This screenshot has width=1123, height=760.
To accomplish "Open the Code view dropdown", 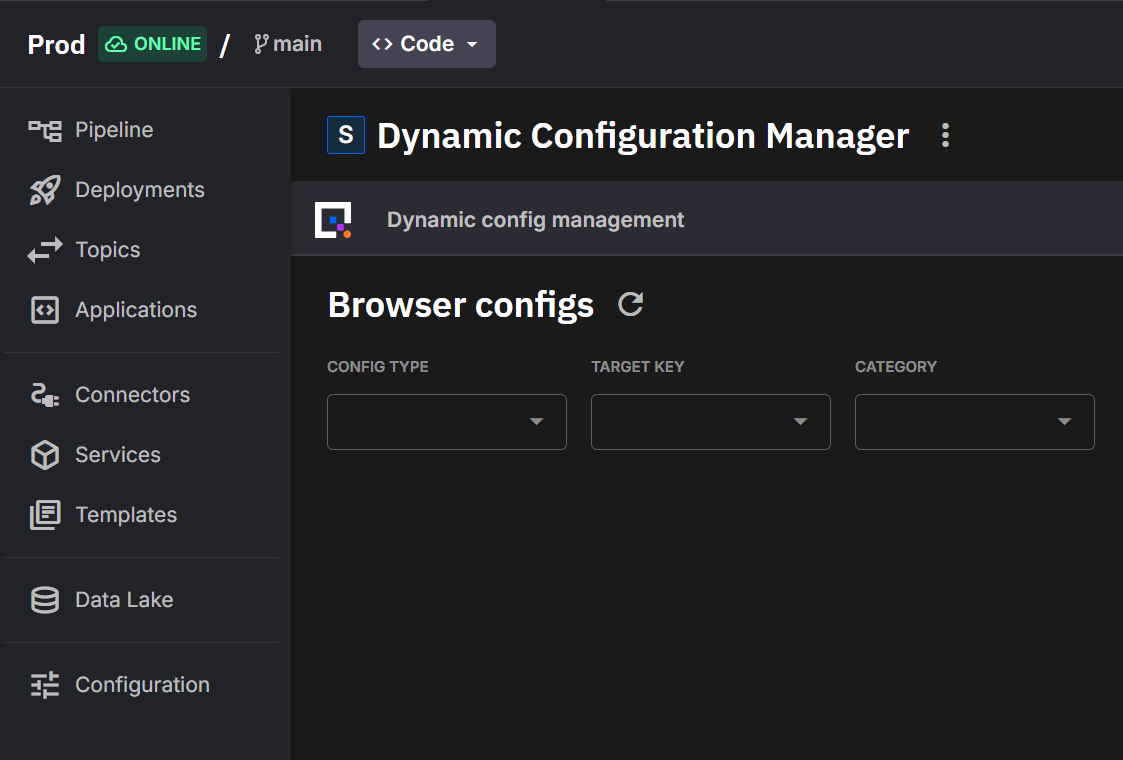I will click(x=426, y=44).
